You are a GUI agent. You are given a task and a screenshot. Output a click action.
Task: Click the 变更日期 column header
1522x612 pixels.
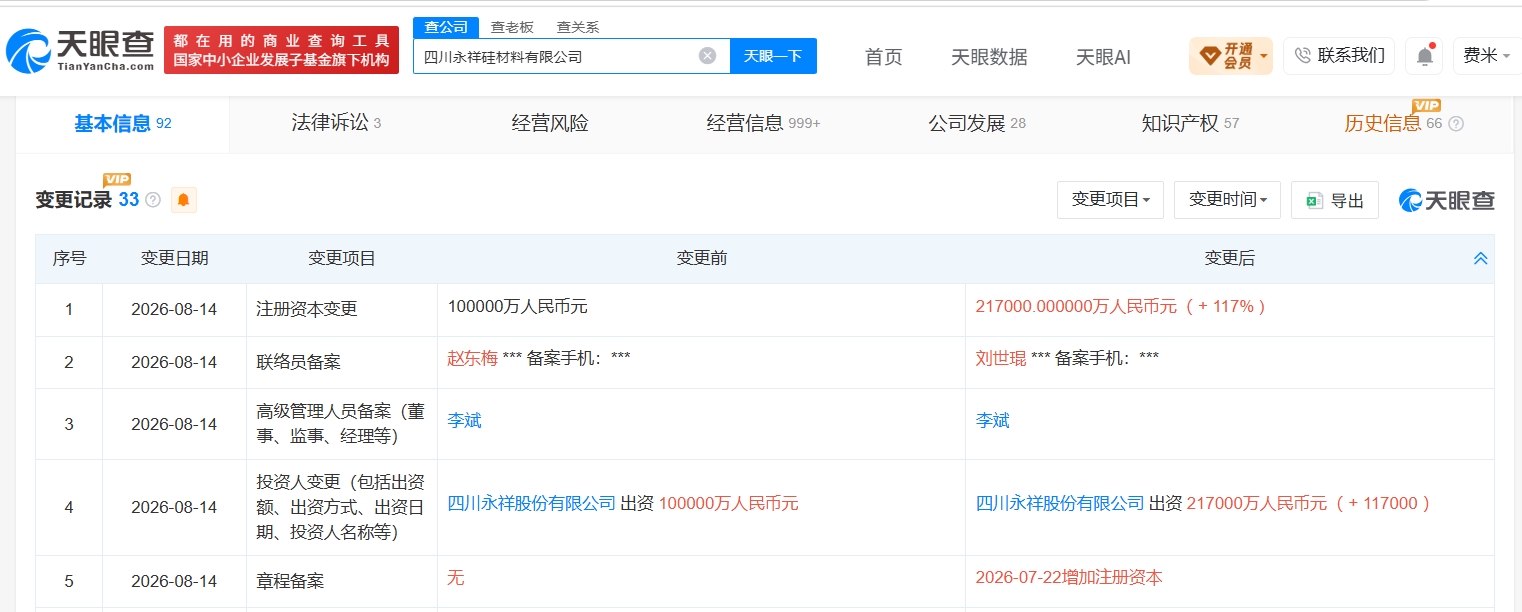[174, 259]
